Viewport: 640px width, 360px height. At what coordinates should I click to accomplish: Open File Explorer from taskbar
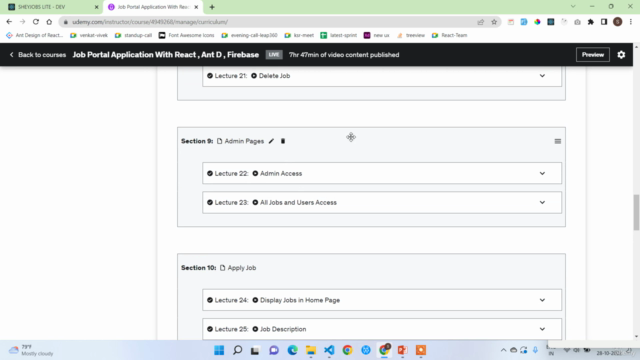point(311,350)
